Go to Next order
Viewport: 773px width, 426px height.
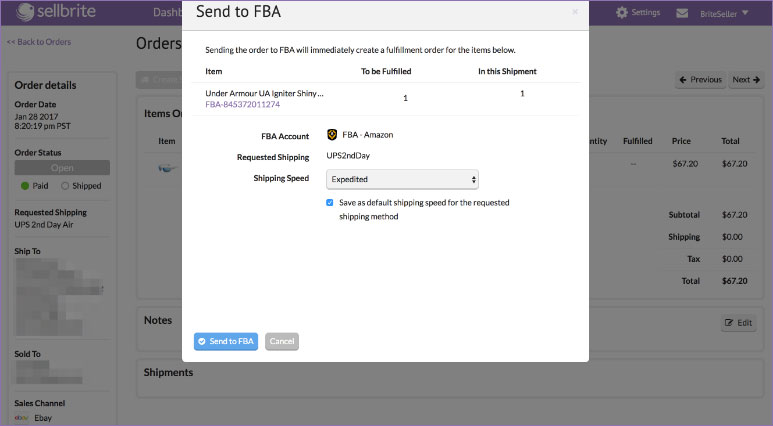[x=746, y=79]
